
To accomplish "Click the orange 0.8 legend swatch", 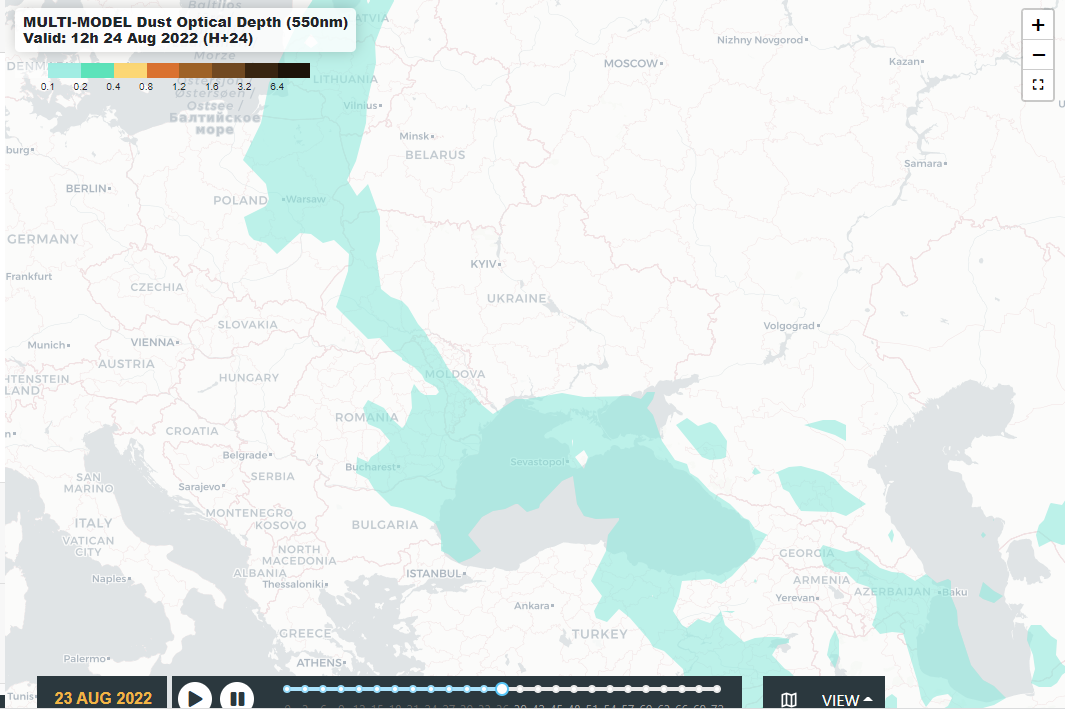I will 163,70.
